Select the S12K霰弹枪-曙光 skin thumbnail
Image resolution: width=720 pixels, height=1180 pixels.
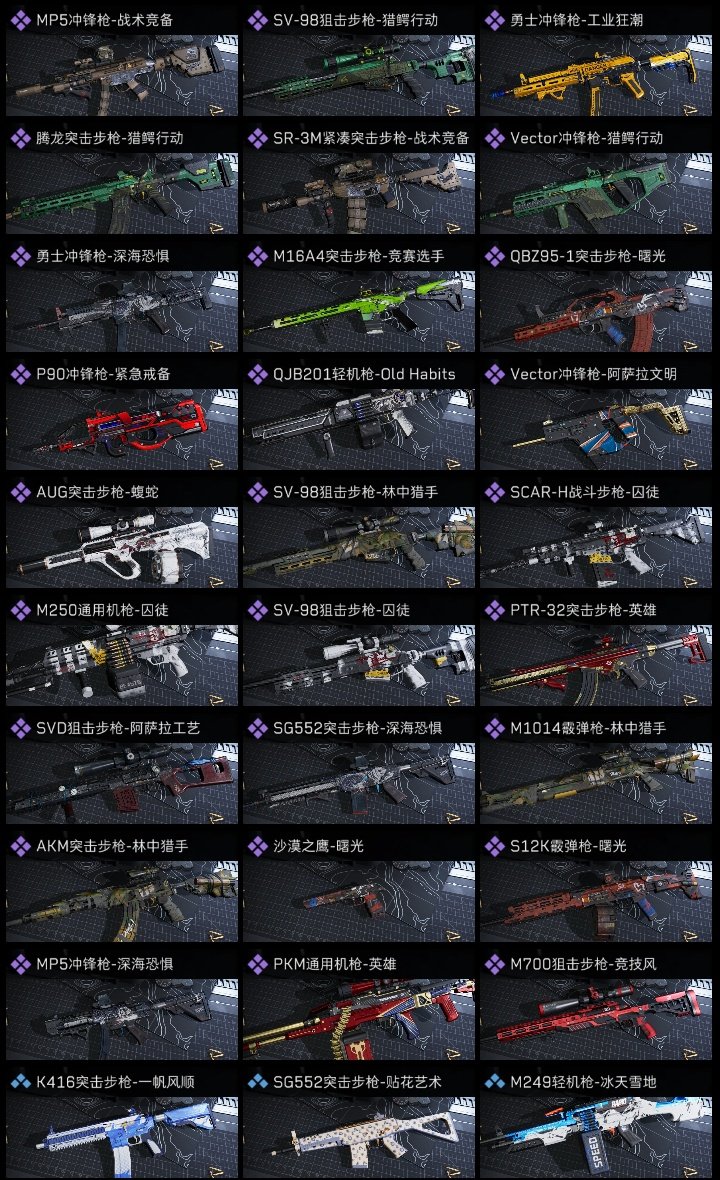click(x=596, y=902)
